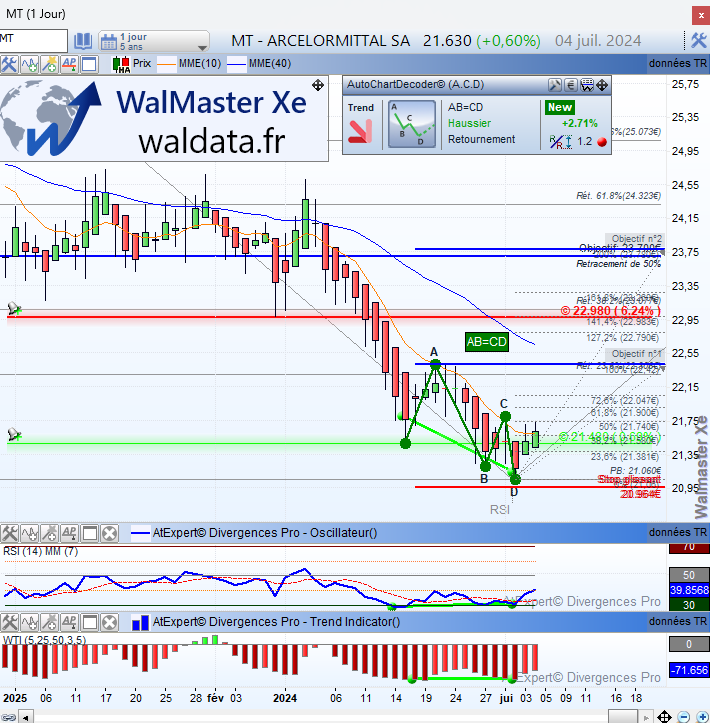Click the AP icon in Trend Indicator panel

click(70, 622)
